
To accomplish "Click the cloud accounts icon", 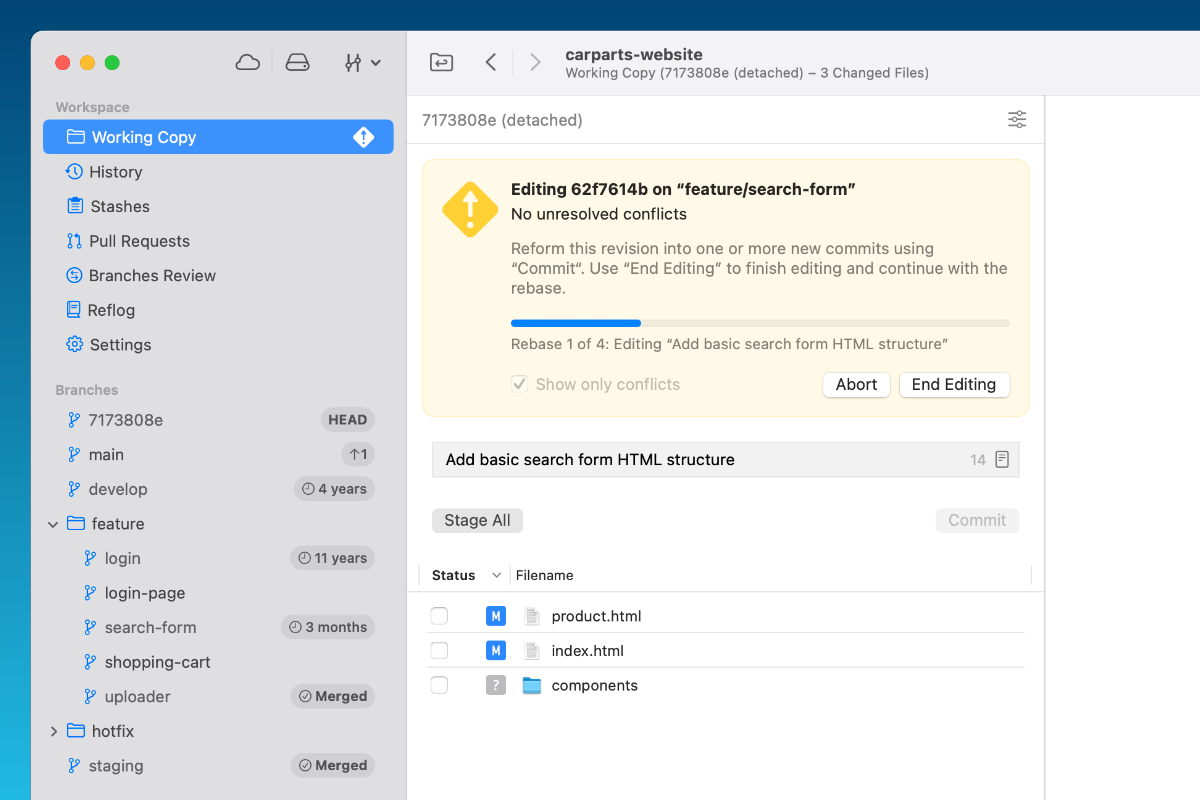I will coord(248,63).
